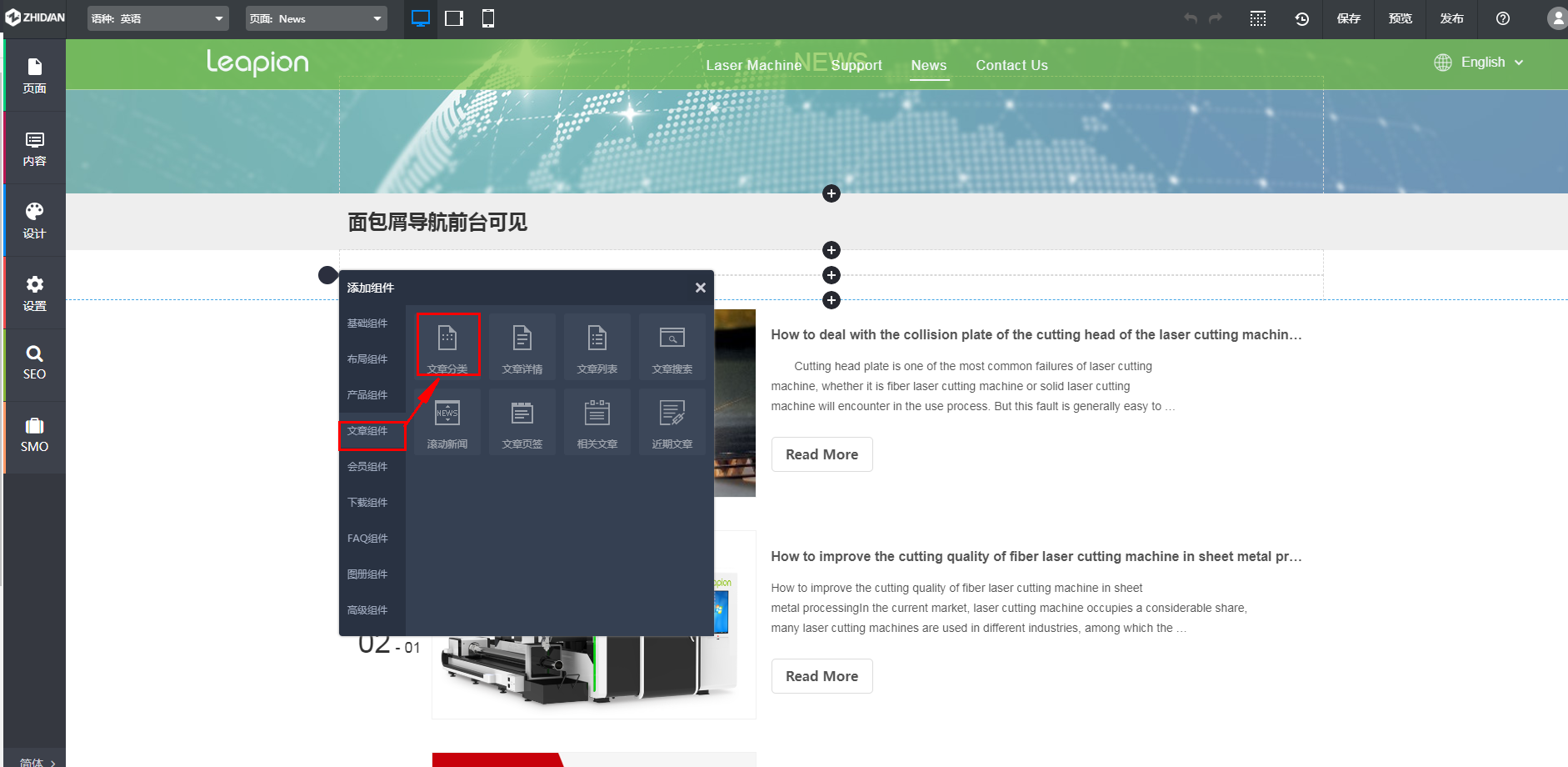Open the 语种 language dropdown
Viewport: 1568px width, 767px height.
tap(157, 18)
